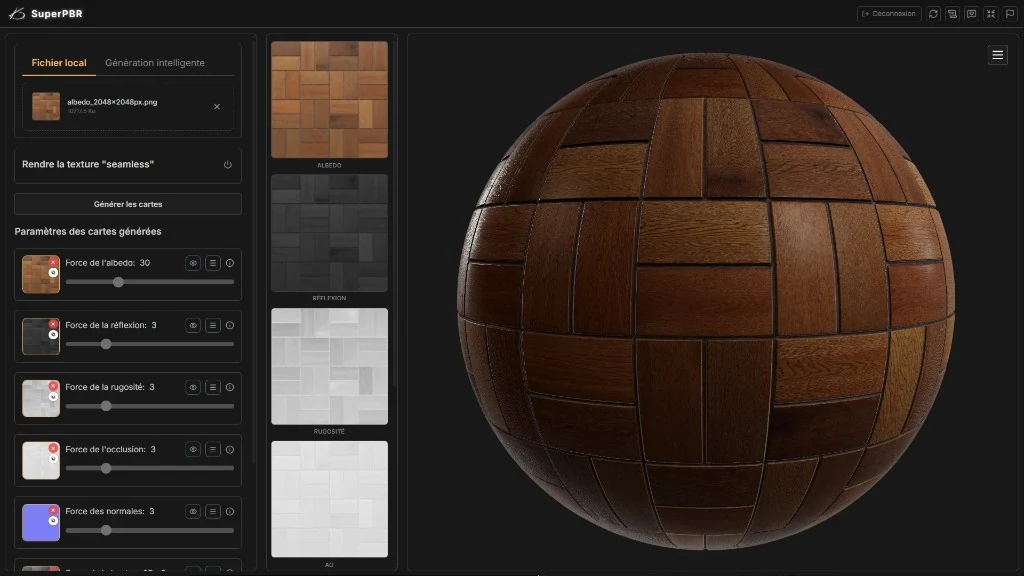Open the feedback chat bubble icon
The image size is (1024, 576).
click(x=972, y=14)
